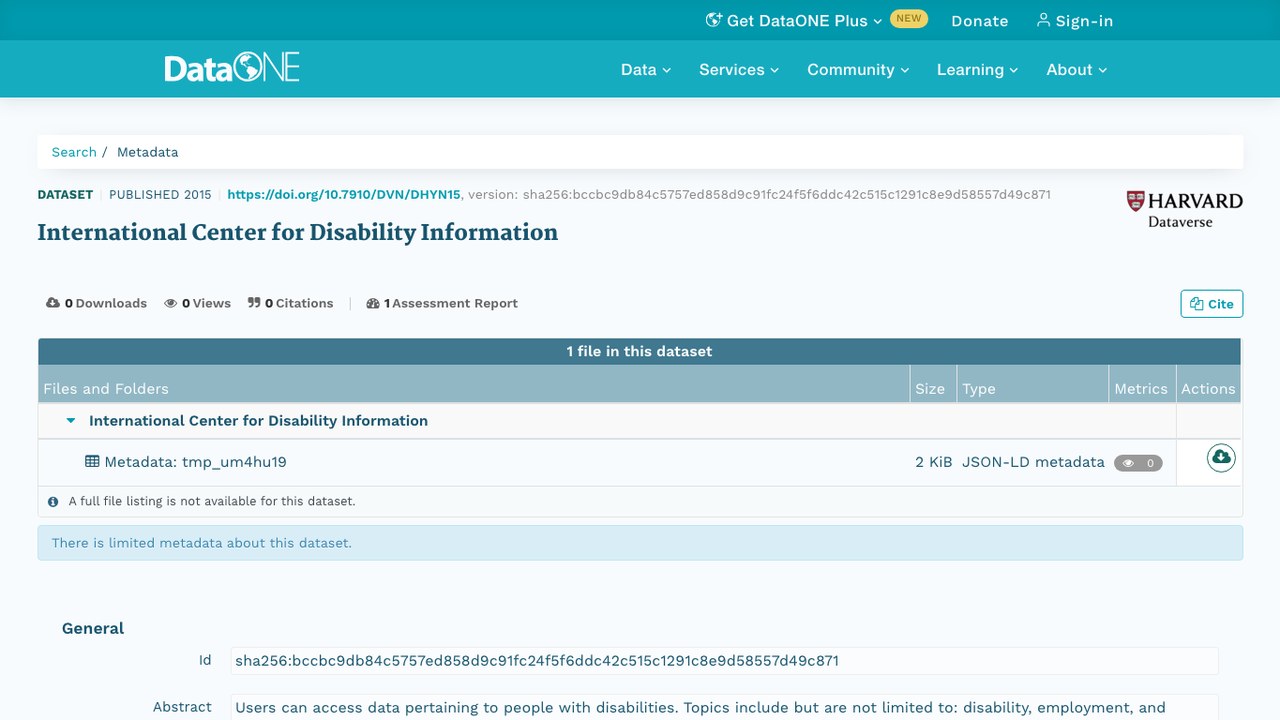Click the info icon by full file listing note
The width and height of the screenshot is (1280, 720).
[53, 501]
